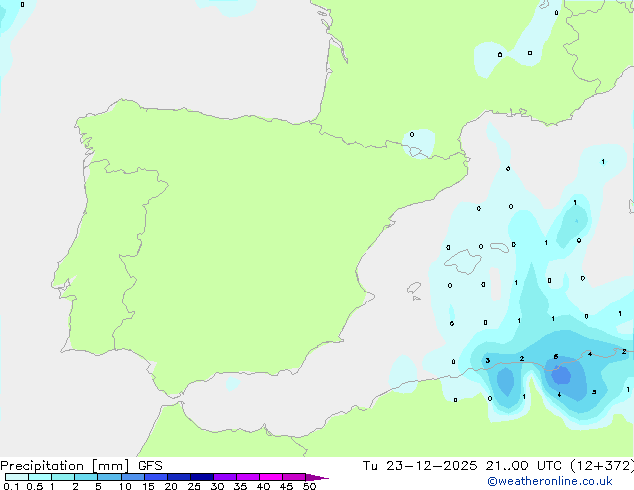Click the 'Precipitation [mm]' title text
634x490 pixels.
click(x=65, y=466)
